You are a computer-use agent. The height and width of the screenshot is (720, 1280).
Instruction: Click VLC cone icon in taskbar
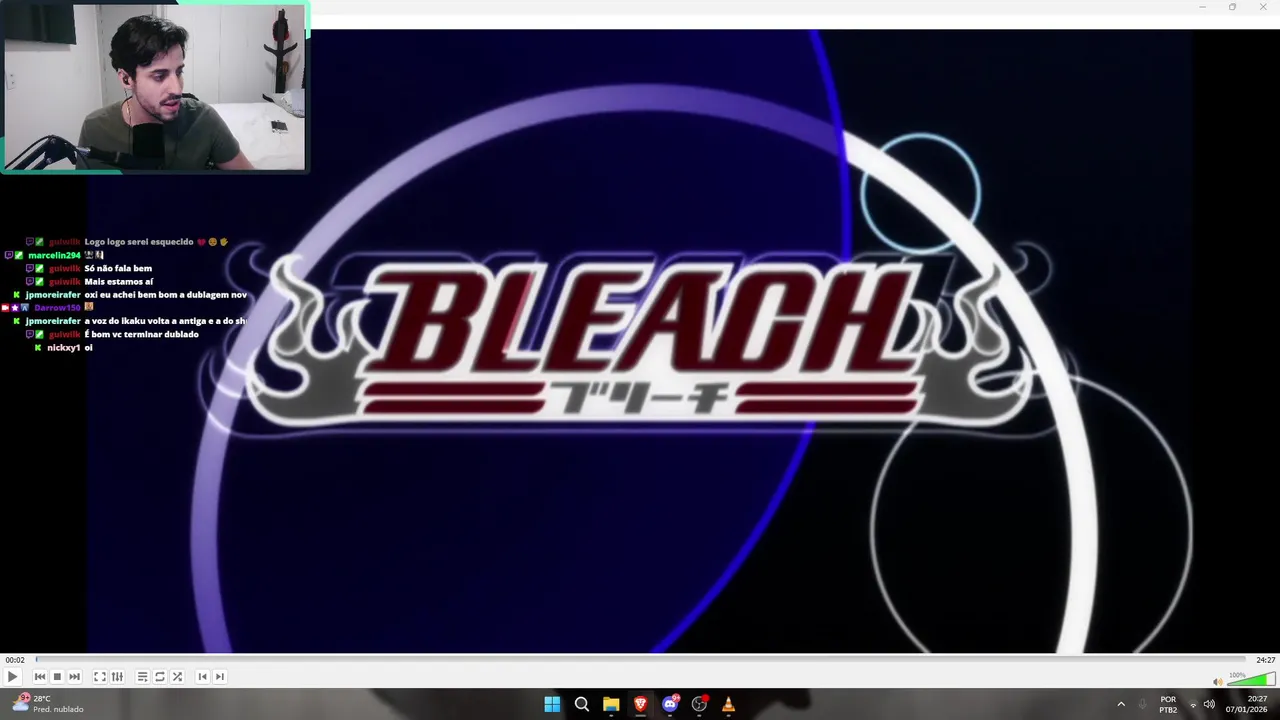(x=728, y=704)
